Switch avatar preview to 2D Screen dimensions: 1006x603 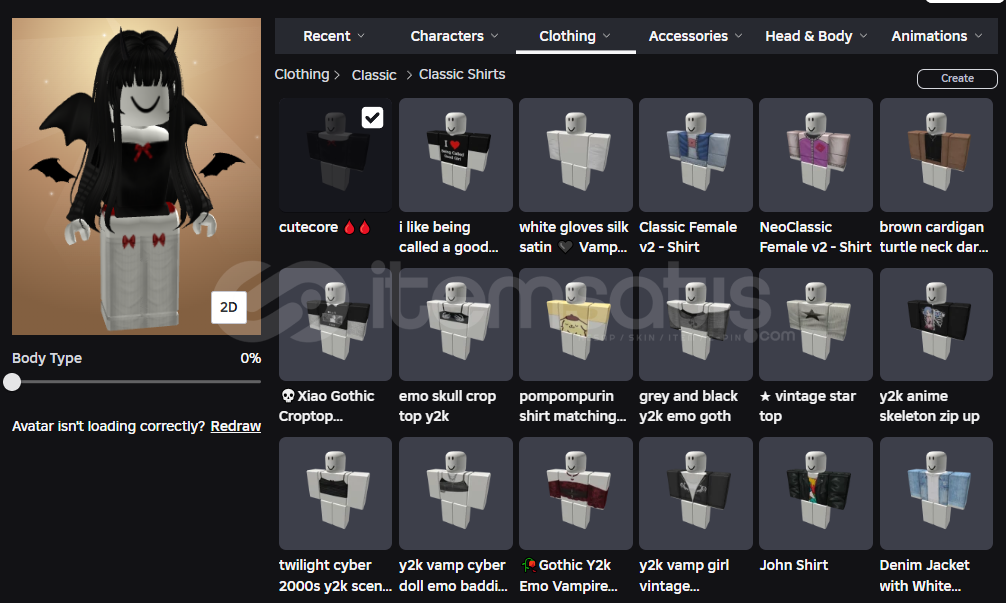[229, 307]
